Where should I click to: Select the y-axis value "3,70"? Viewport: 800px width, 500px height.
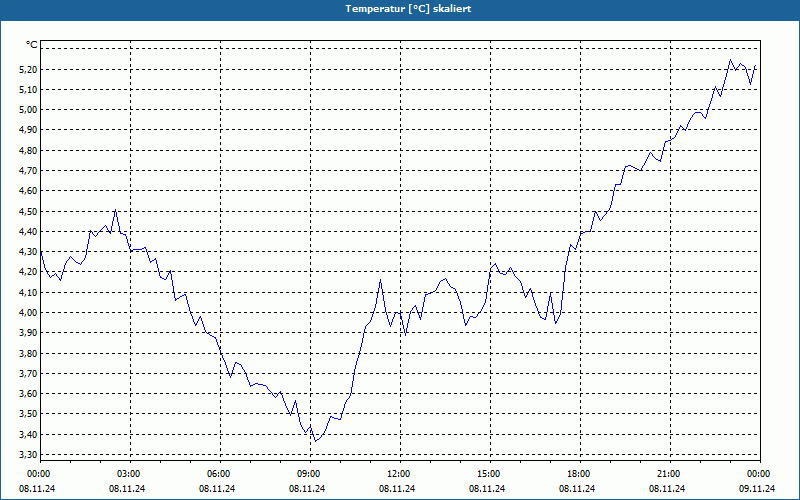(28, 374)
